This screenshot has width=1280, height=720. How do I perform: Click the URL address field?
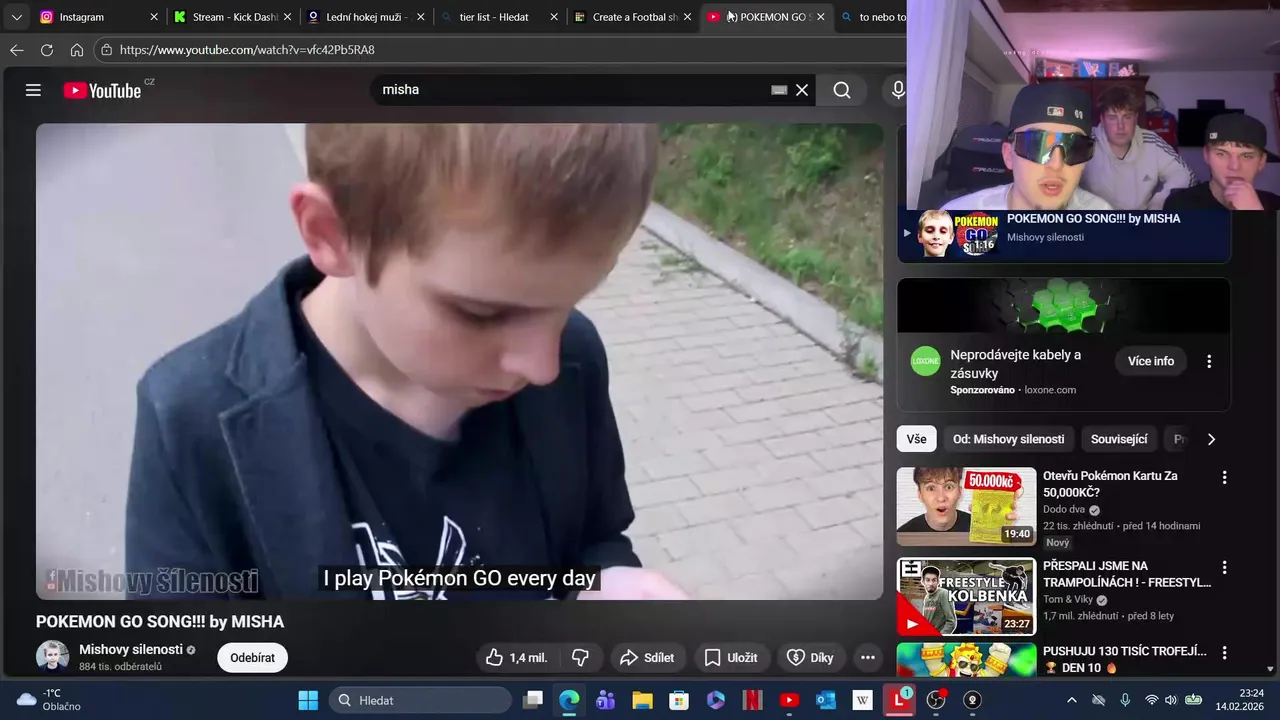pos(500,50)
